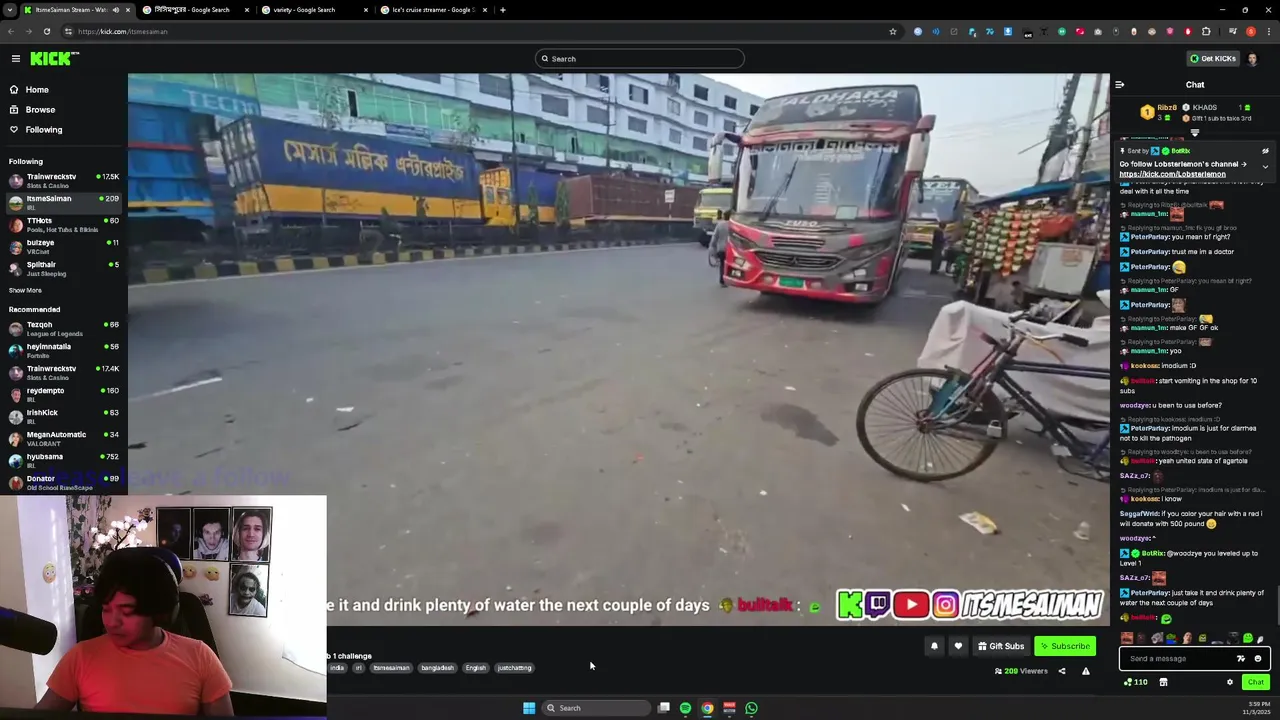The height and width of the screenshot is (720, 1280).
Task: Click the Get KICKs button
Action: pyautogui.click(x=1212, y=59)
